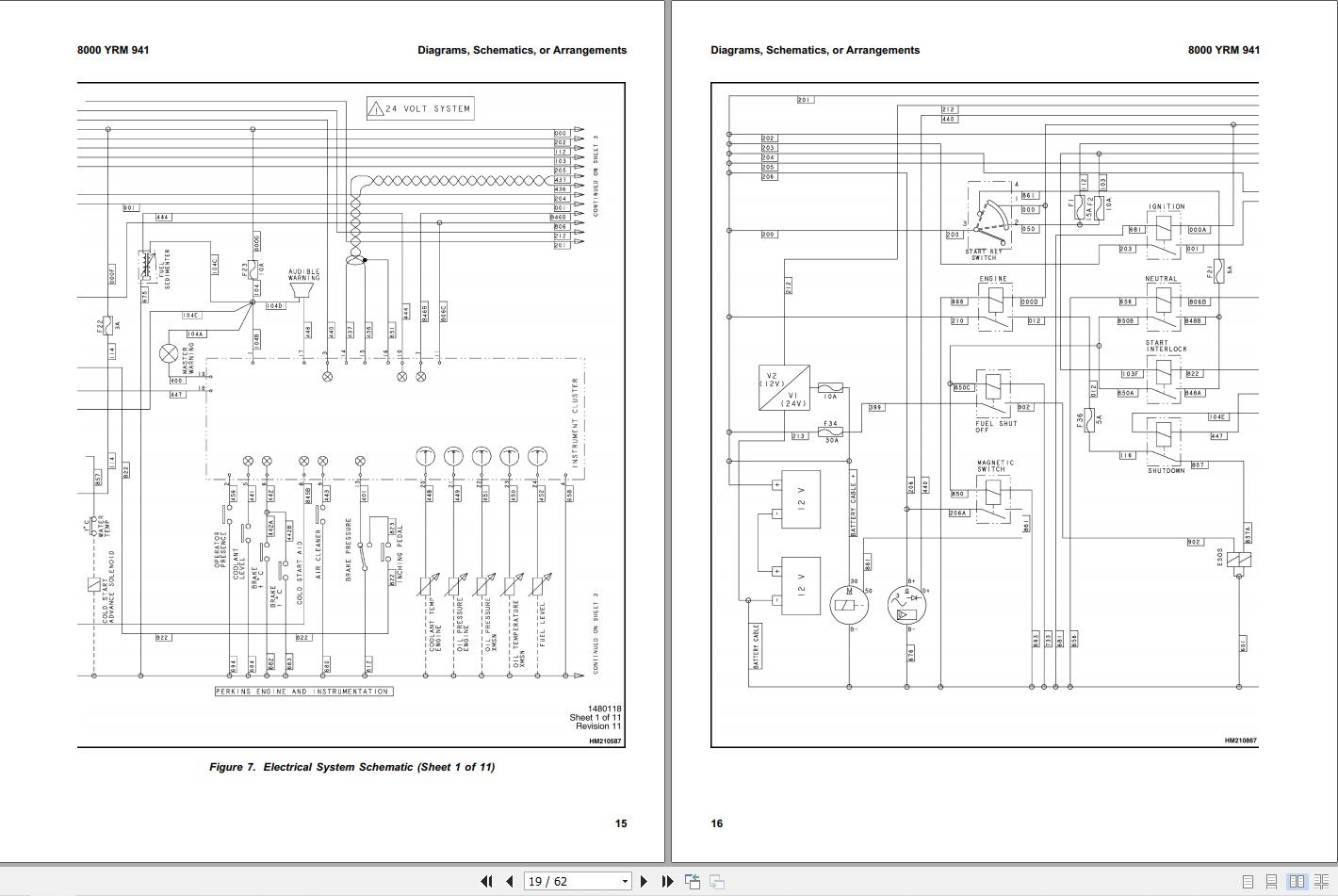Click the MASTER WARNING lamp label
This screenshot has height=896, width=1338.
[188, 359]
